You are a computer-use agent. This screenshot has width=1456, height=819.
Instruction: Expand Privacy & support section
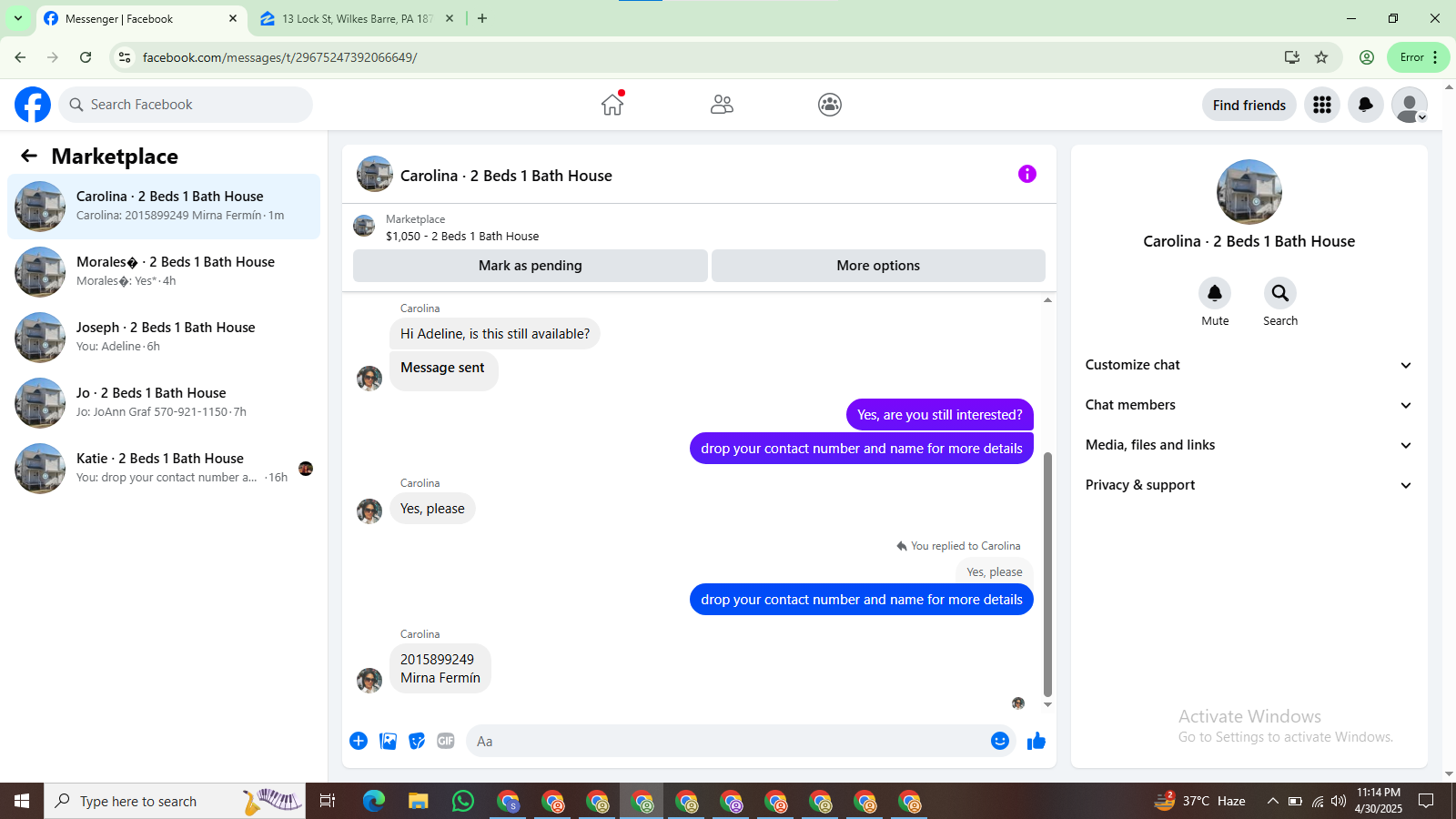[x=1249, y=485]
